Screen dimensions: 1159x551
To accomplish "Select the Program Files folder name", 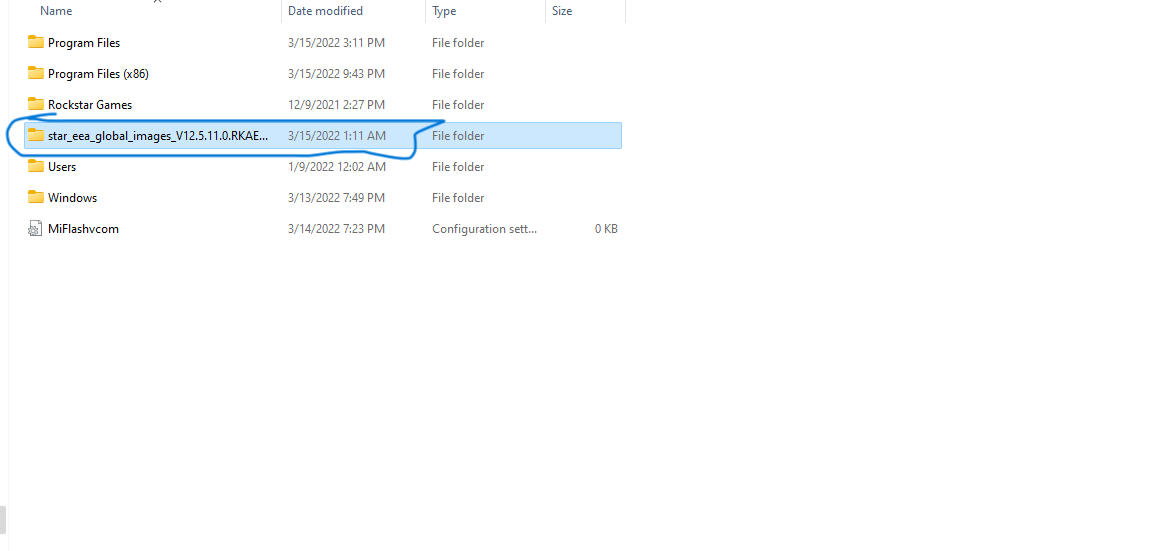I will click(84, 43).
